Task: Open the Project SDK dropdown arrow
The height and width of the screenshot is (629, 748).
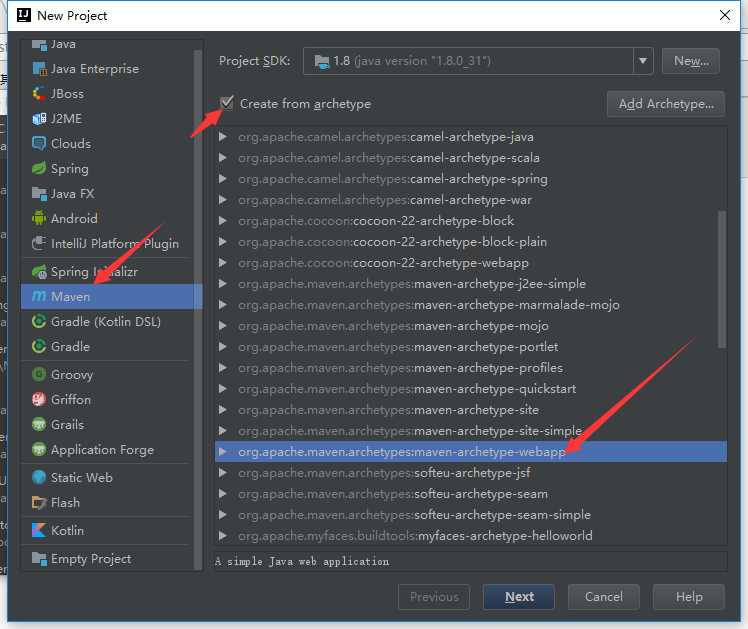Action: click(x=643, y=61)
